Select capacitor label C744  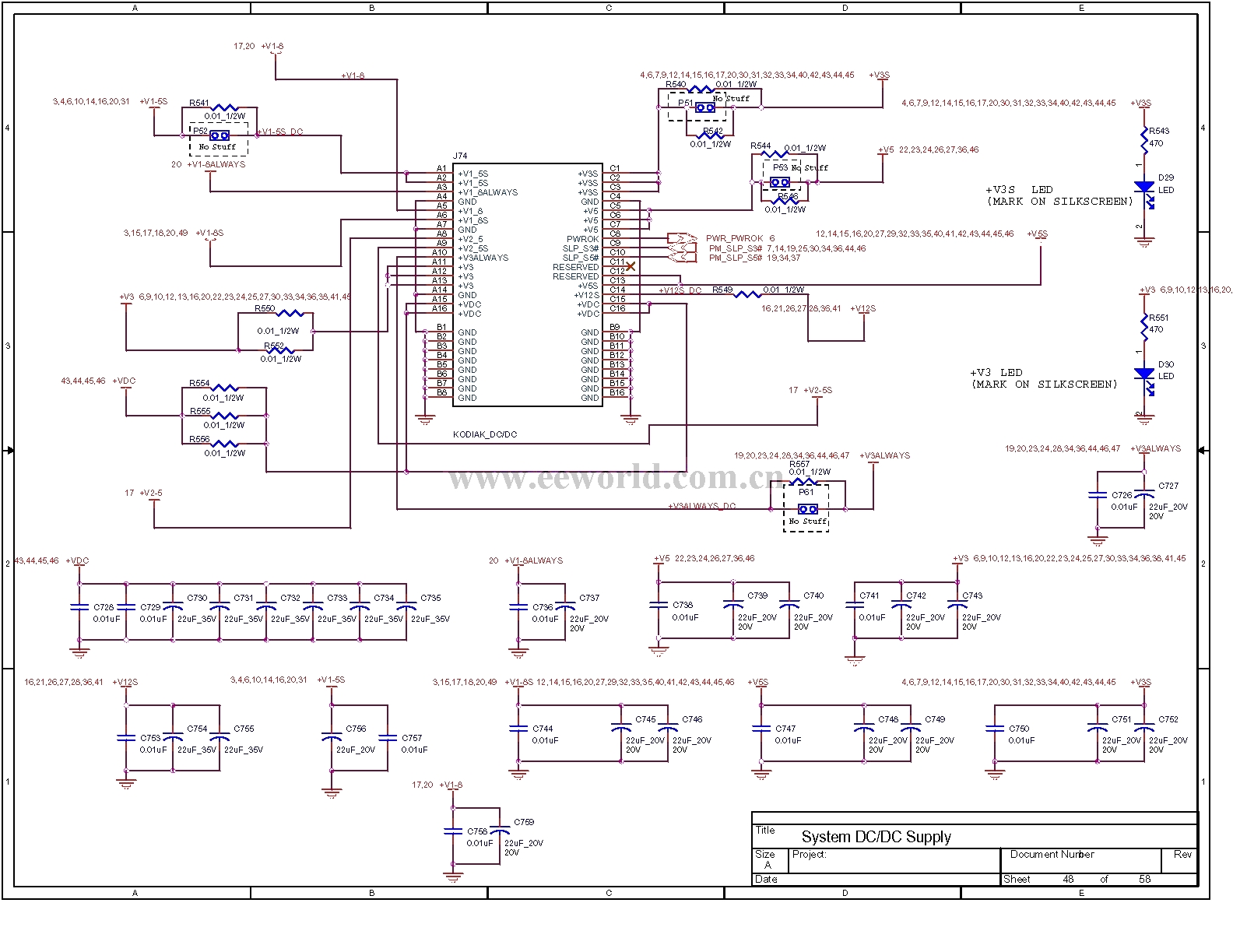[543, 729]
